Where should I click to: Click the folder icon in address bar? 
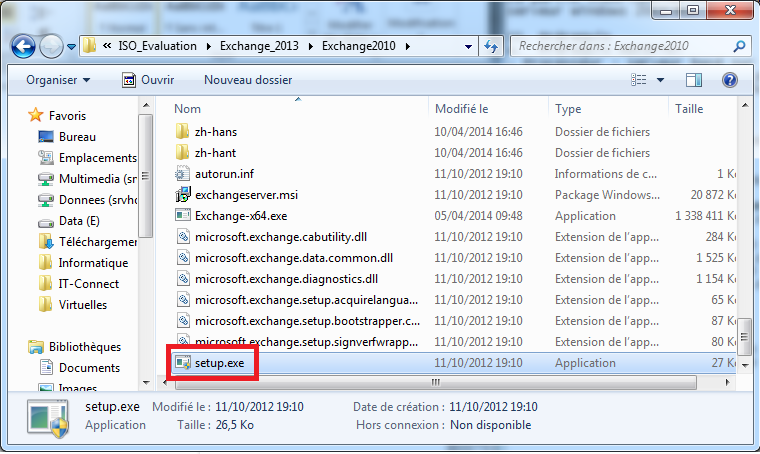[89, 46]
